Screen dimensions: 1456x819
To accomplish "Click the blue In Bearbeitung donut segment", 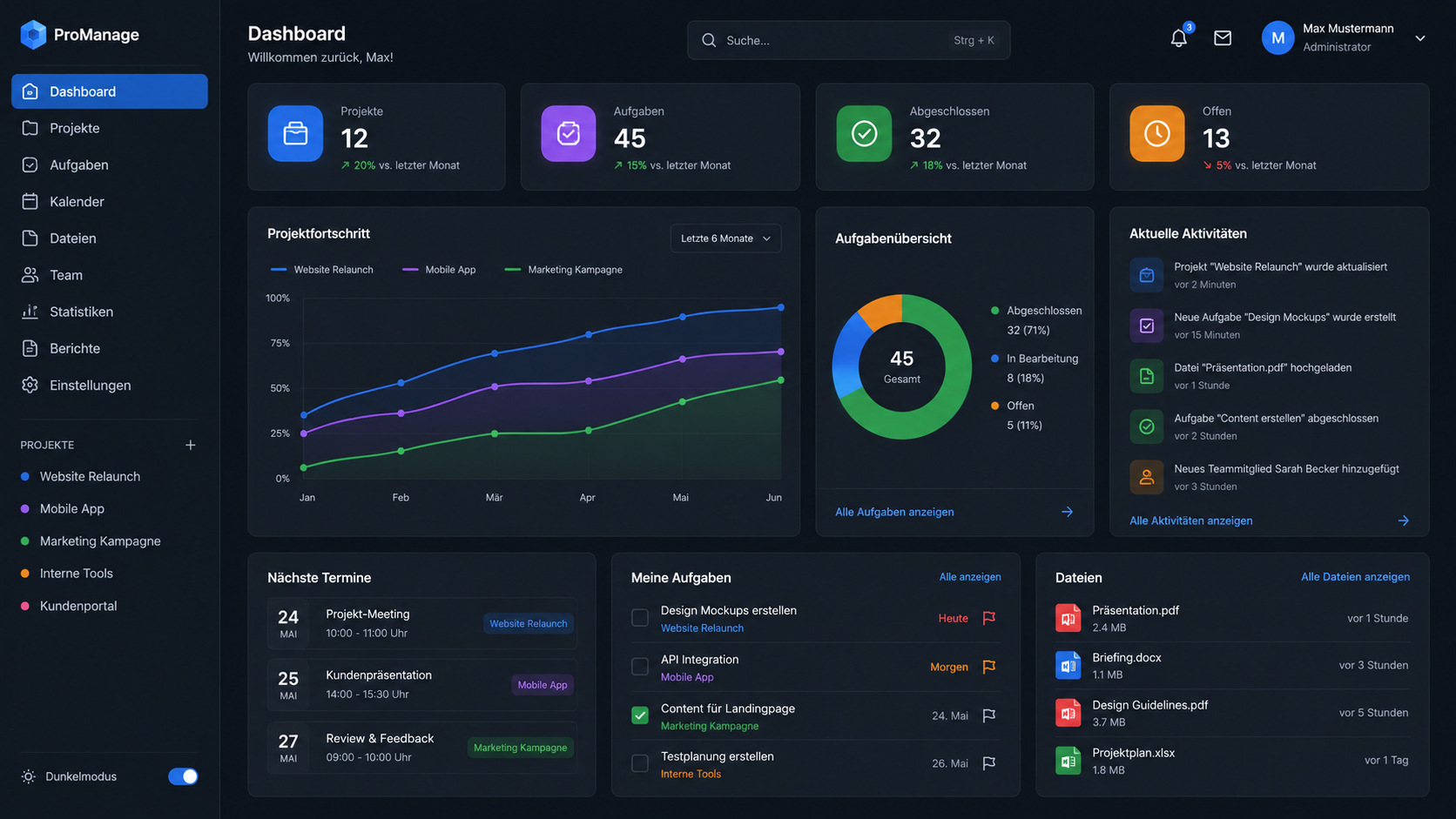I will coord(847,355).
